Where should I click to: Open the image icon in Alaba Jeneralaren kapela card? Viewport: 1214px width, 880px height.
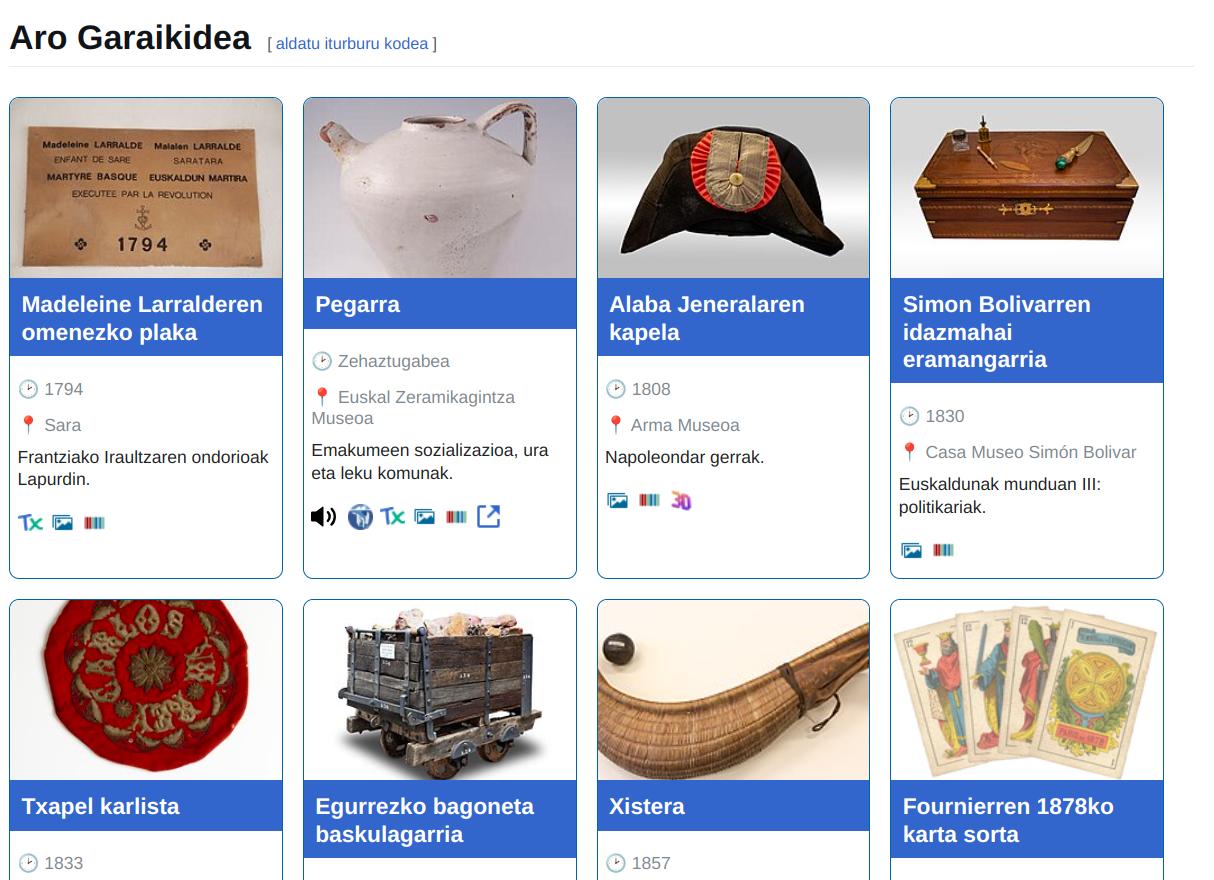(617, 500)
